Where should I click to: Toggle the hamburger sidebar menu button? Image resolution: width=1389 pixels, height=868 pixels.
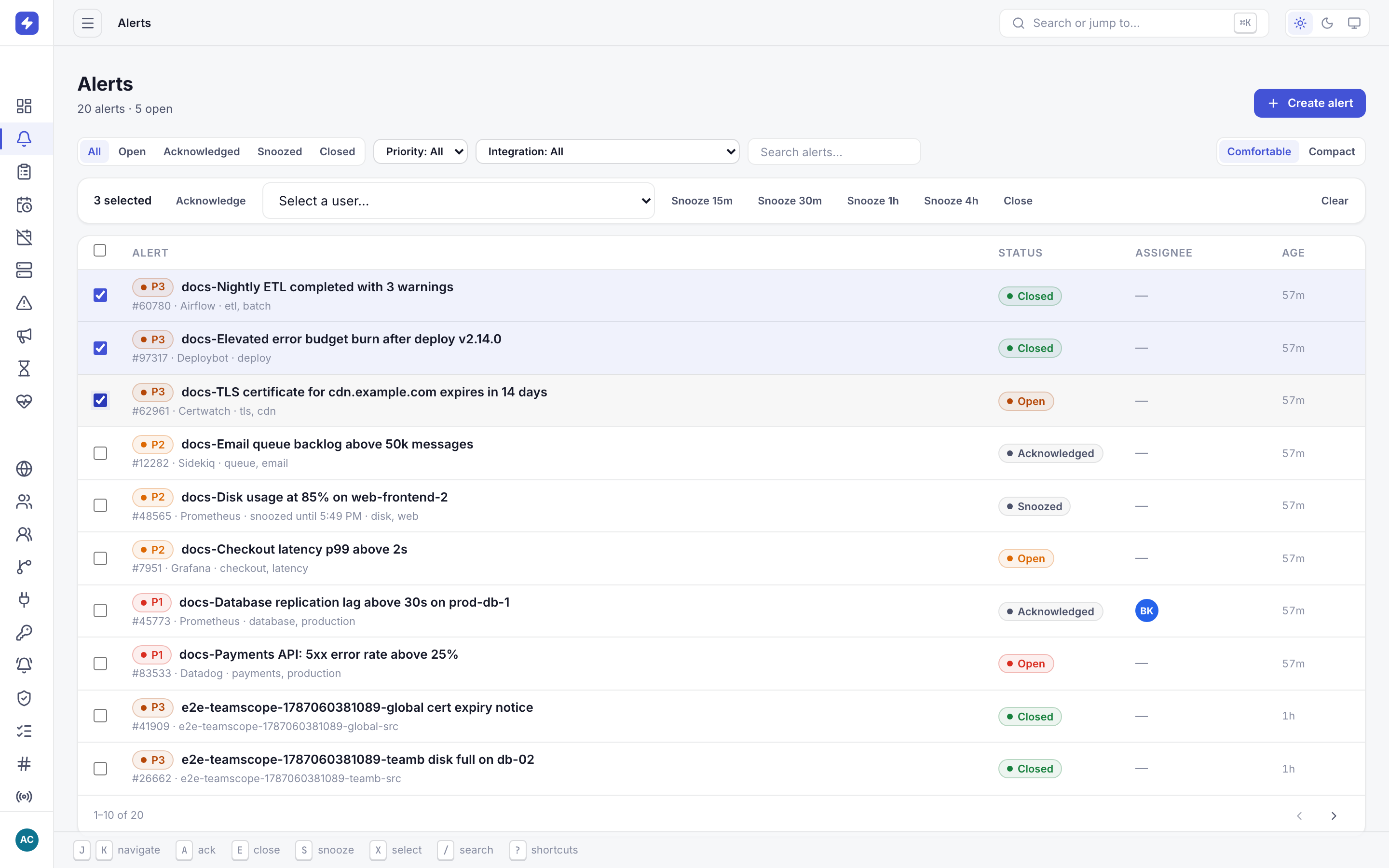click(x=87, y=23)
